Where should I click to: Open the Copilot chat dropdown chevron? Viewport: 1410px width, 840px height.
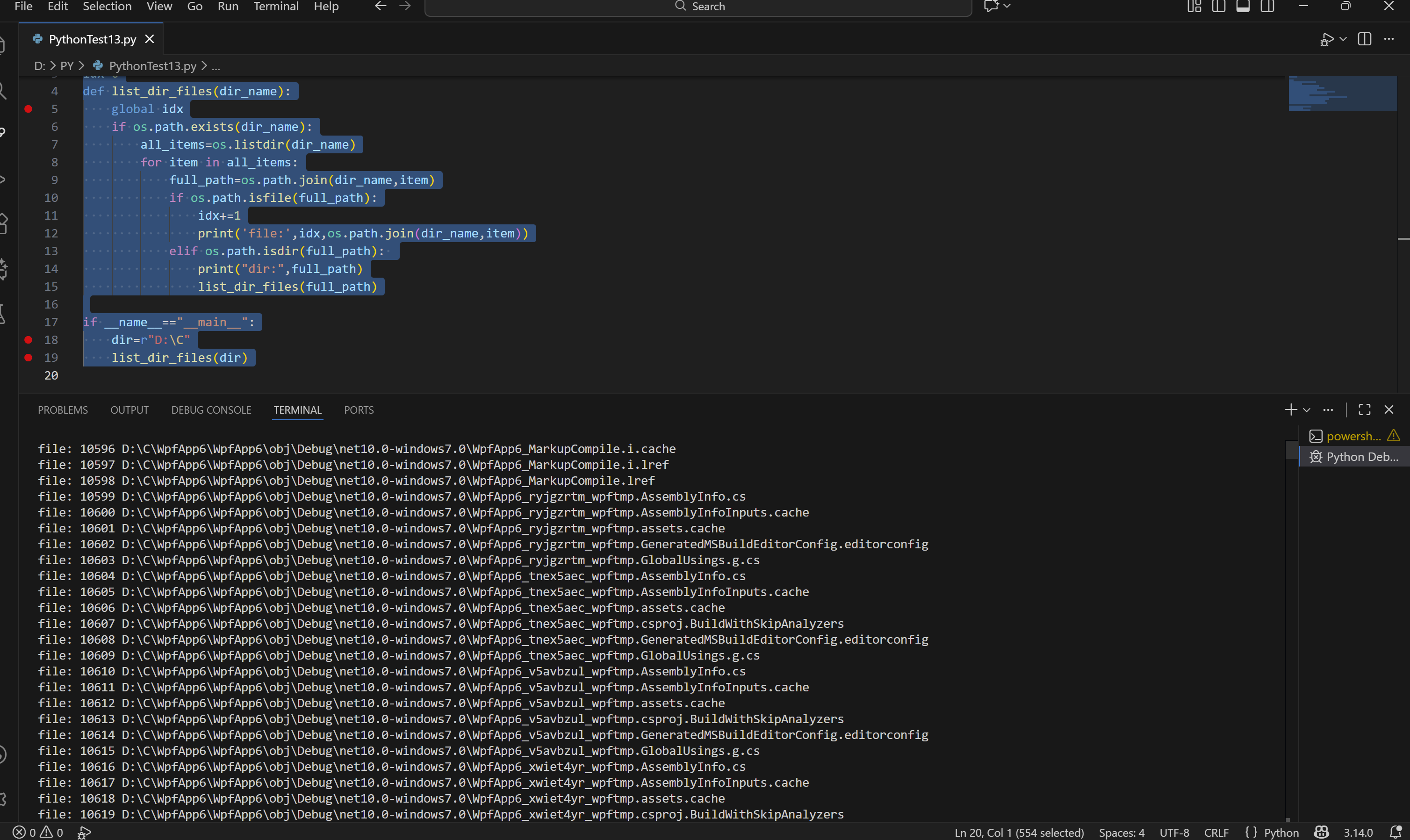pyautogui.click(x=1007, y=6)
